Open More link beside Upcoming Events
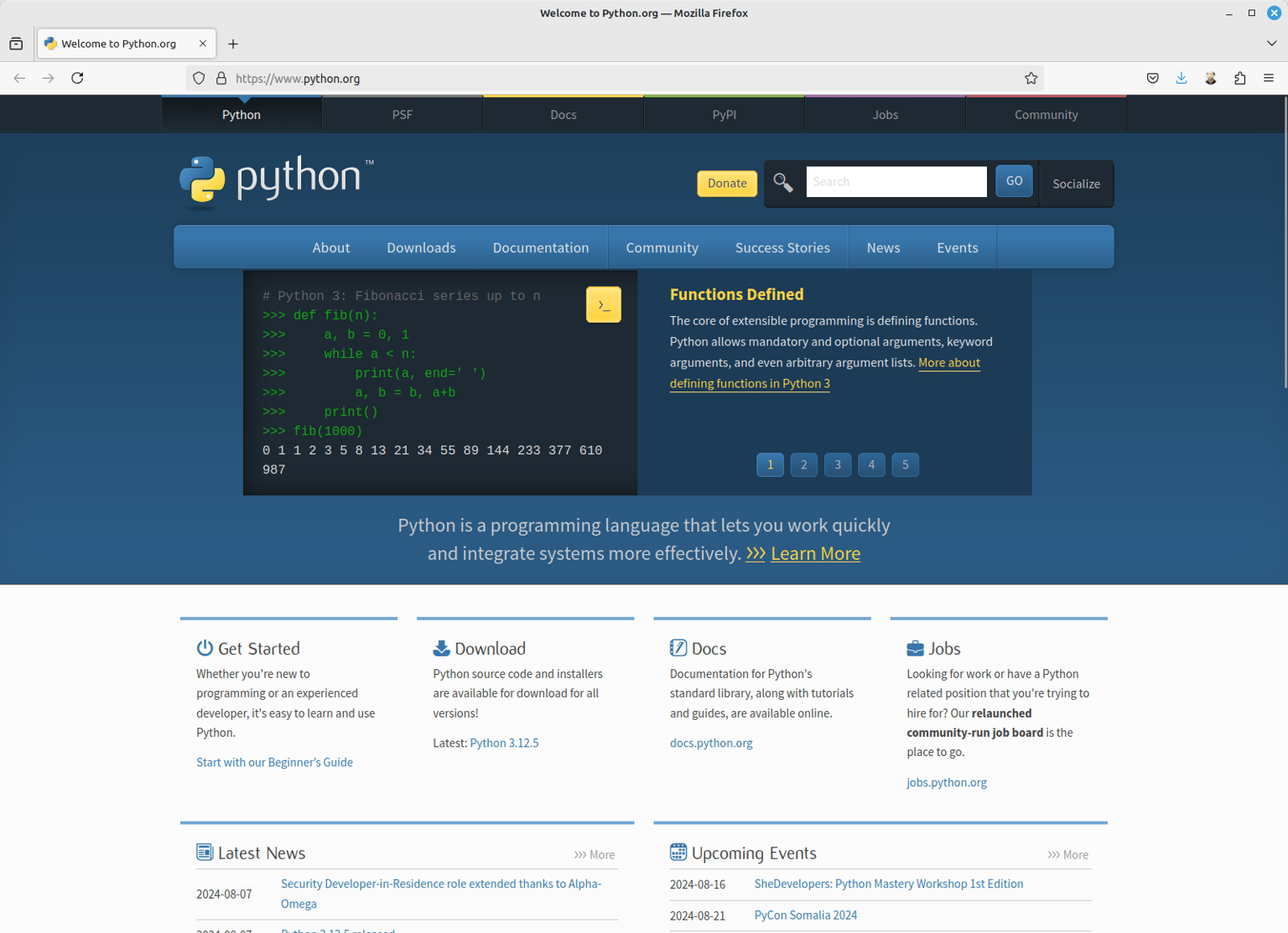The width and height of the screenshot is (1288, 933). point(1067,855)
